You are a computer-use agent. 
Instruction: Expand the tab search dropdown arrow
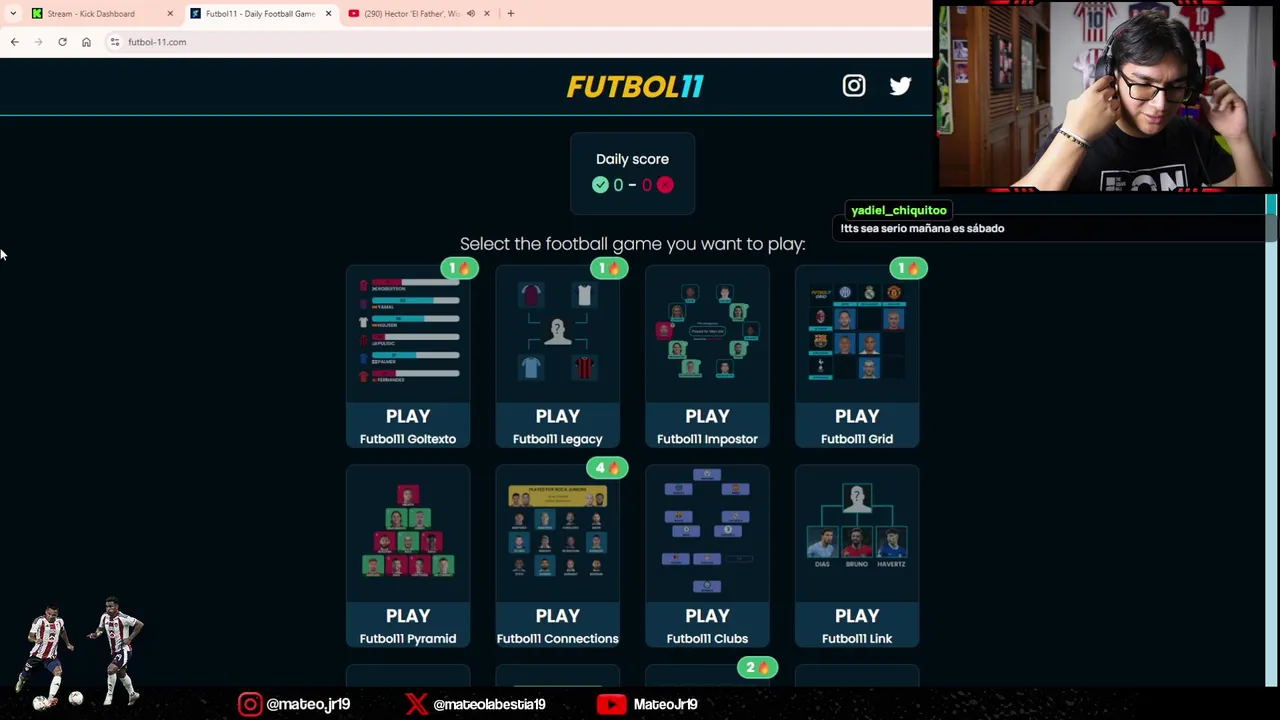13,14
